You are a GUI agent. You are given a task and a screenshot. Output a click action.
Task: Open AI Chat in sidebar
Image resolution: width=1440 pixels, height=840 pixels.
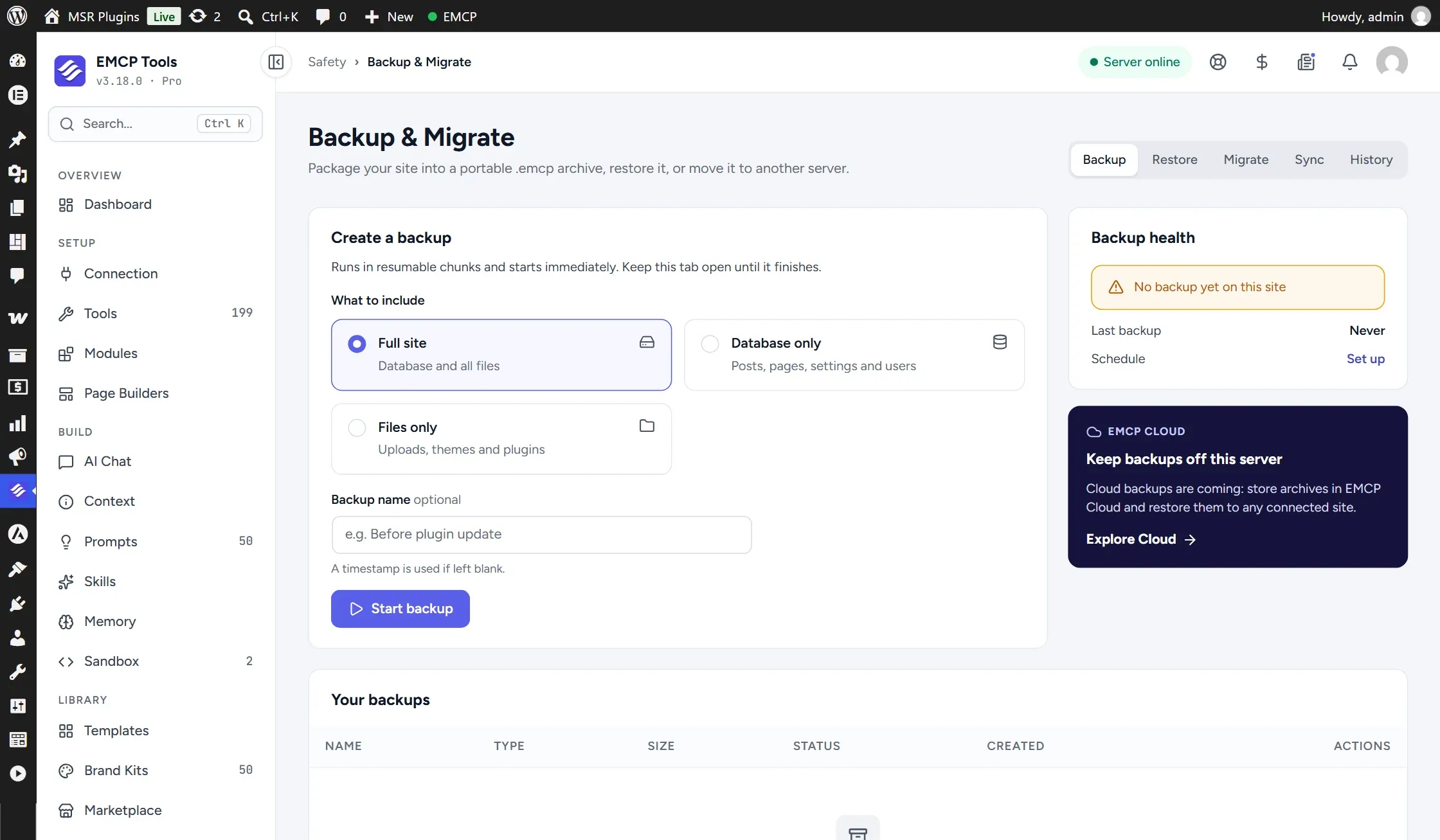point(155,461)
